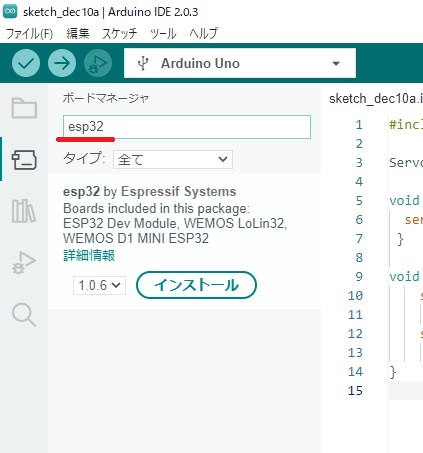Open the Arduino Uno board selector dropdown
The image size is (423, 453).
[240, 63]
